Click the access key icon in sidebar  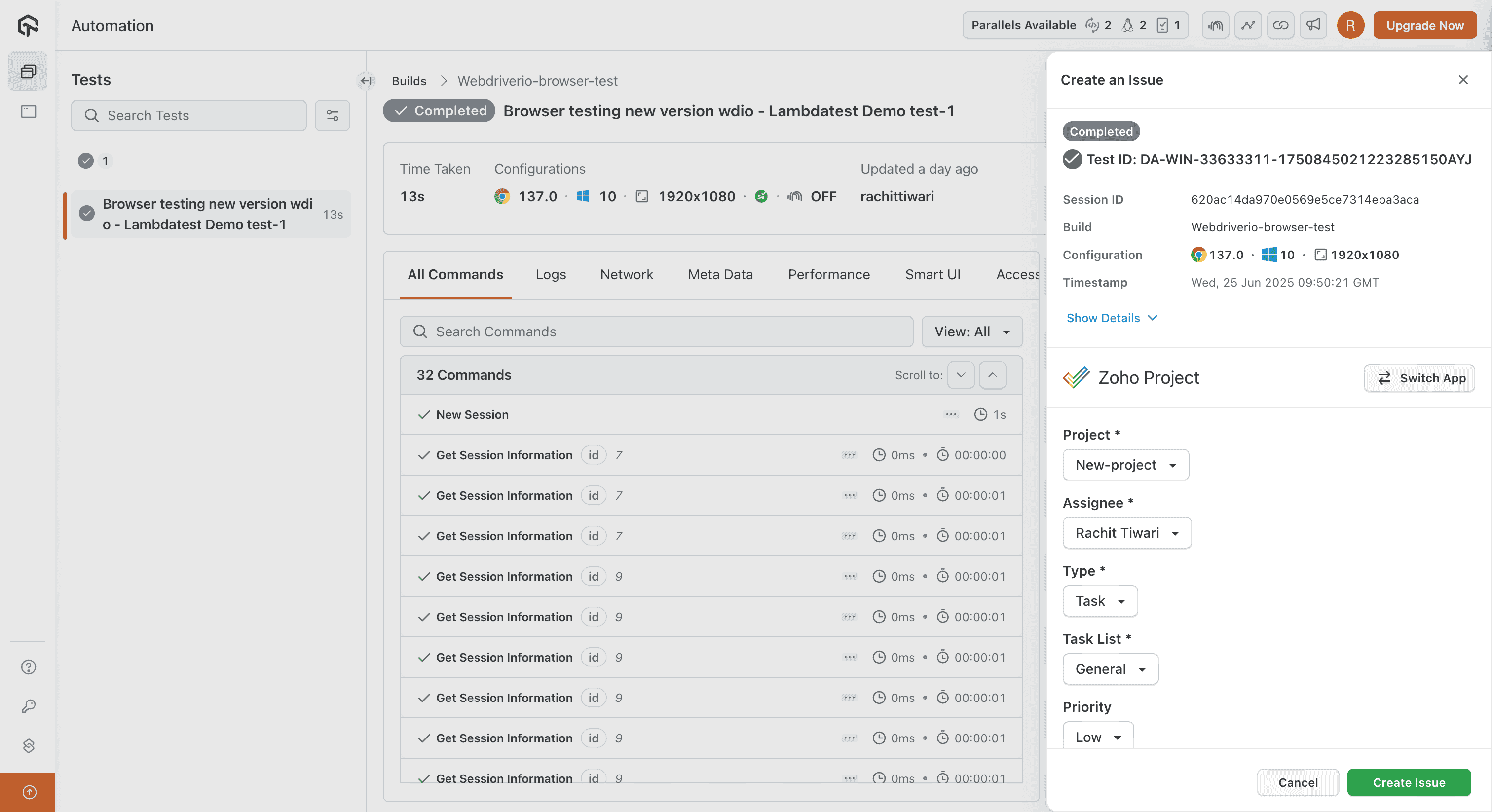[x=29, y=706]
